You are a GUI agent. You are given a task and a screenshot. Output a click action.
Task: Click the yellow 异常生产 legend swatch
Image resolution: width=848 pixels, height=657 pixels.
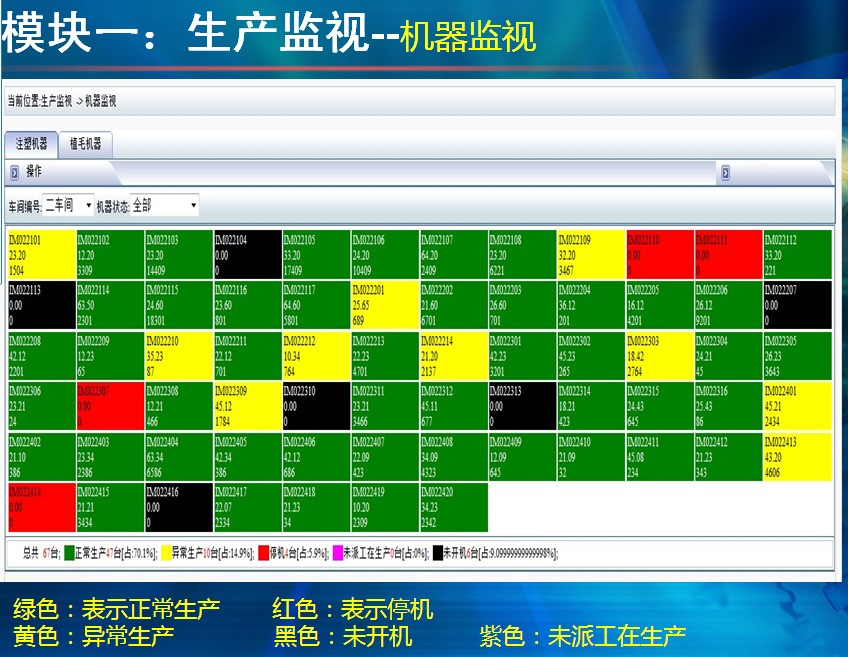(165, 552)
